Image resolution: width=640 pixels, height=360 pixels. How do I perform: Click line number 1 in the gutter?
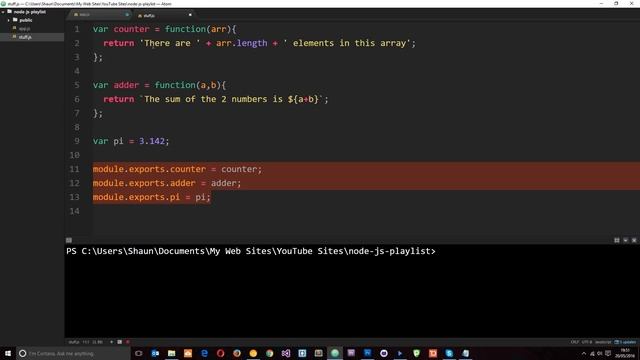tap(77, 29)
